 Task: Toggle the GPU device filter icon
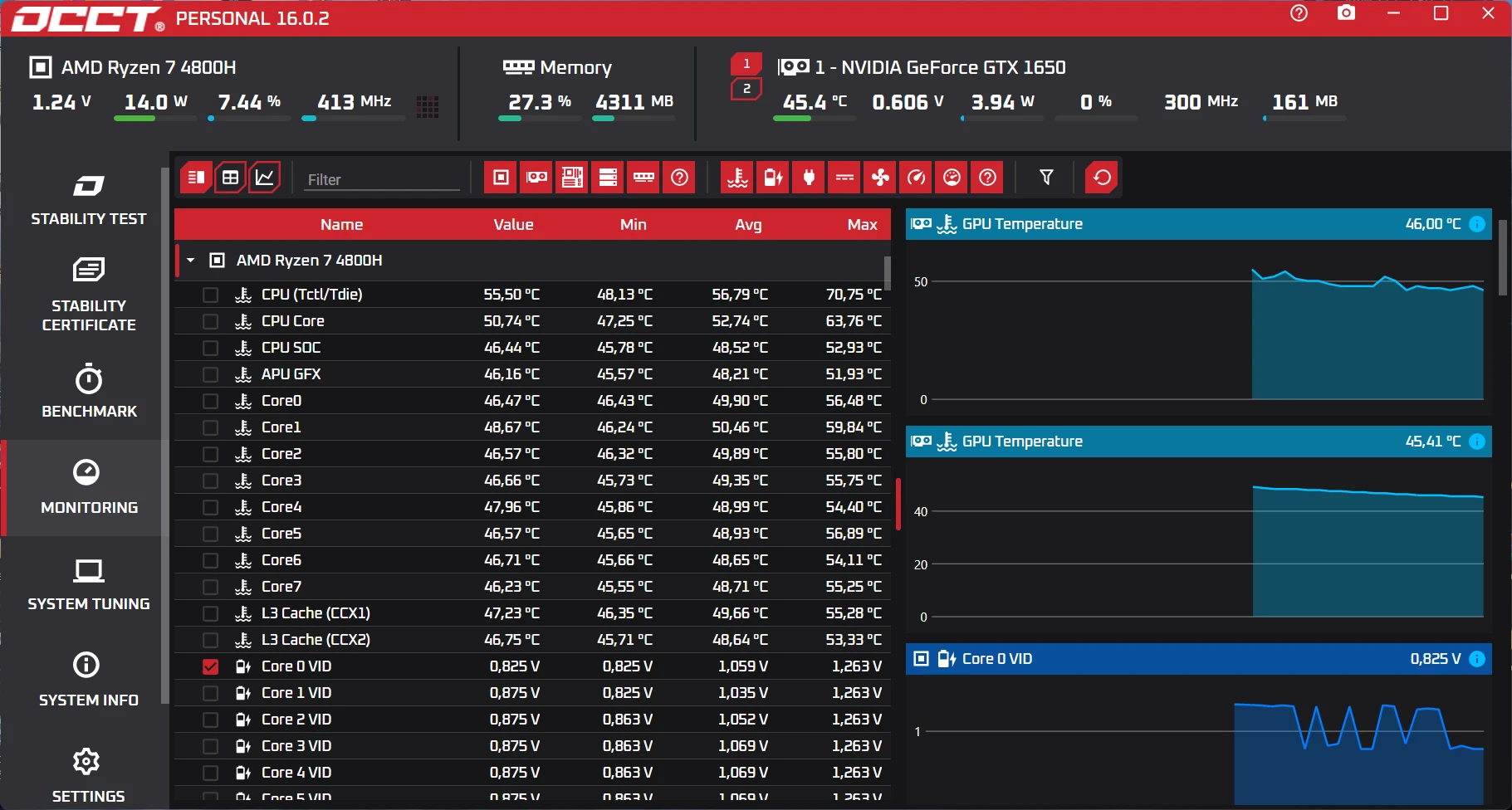(x=536, y=178)
